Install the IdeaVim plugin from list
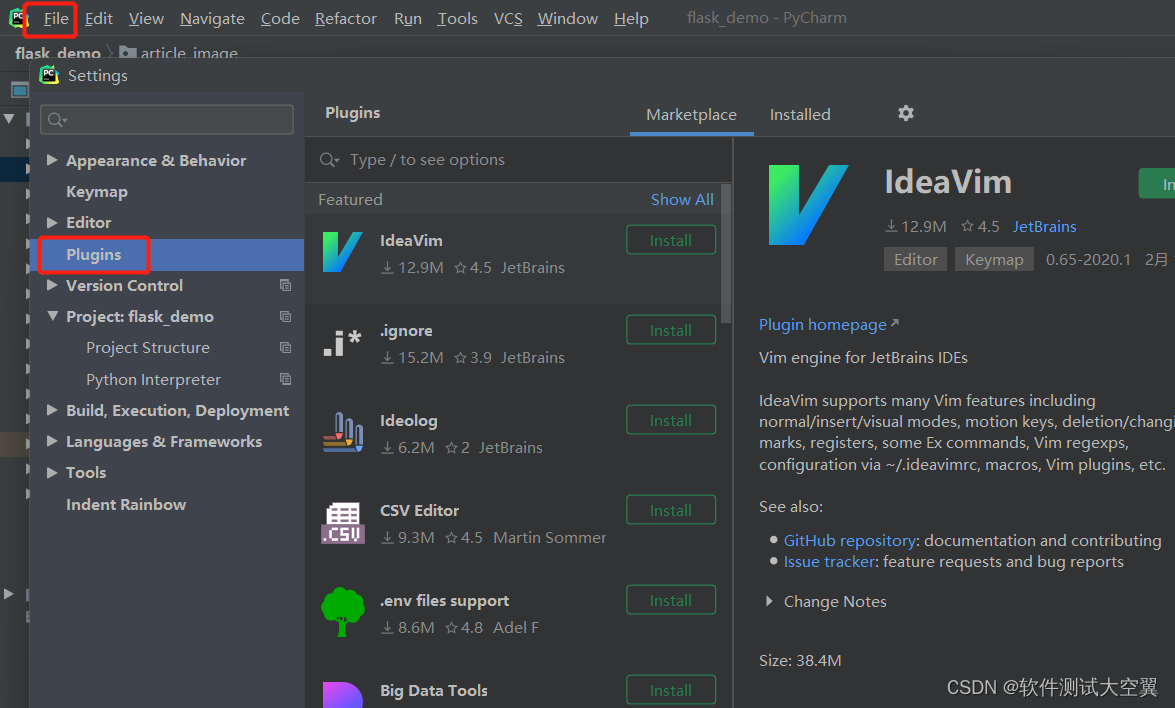The width and height of the screenshot is (1175, 708). (x=671, y=240)
